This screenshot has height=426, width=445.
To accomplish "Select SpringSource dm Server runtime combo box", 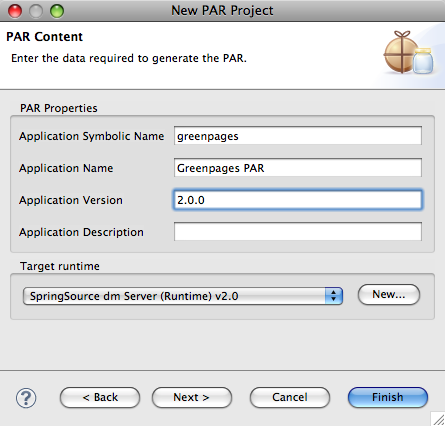I will click(x=183, y=296).
